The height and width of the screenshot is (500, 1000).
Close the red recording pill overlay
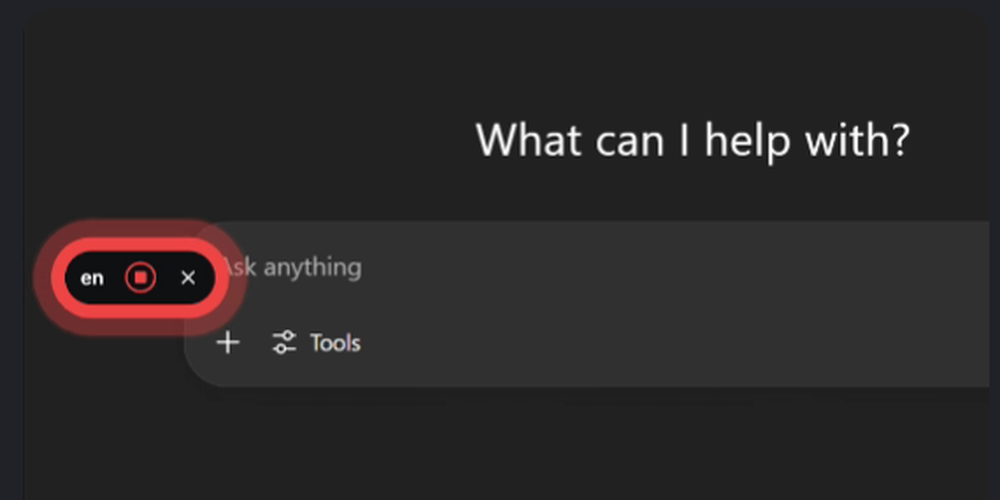point(188,277)
